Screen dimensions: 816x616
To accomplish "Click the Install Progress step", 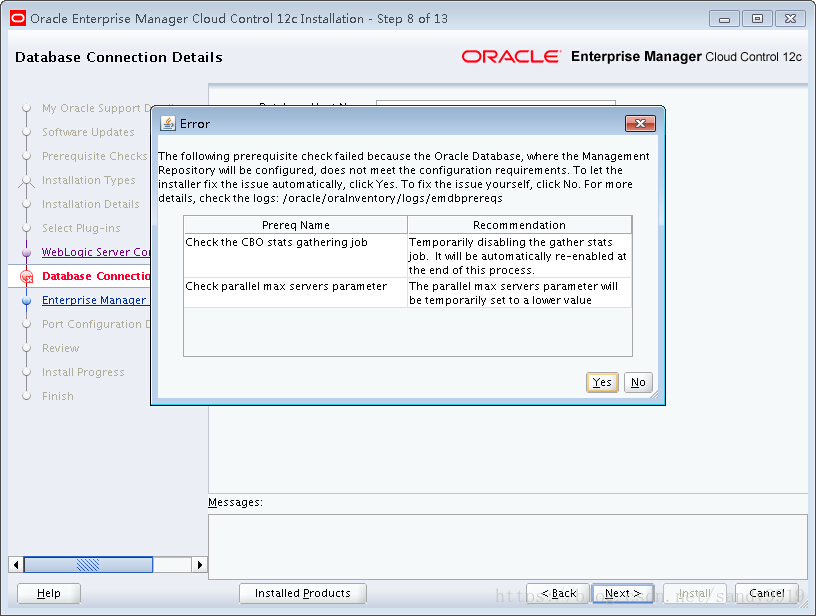I will [83, 372].
